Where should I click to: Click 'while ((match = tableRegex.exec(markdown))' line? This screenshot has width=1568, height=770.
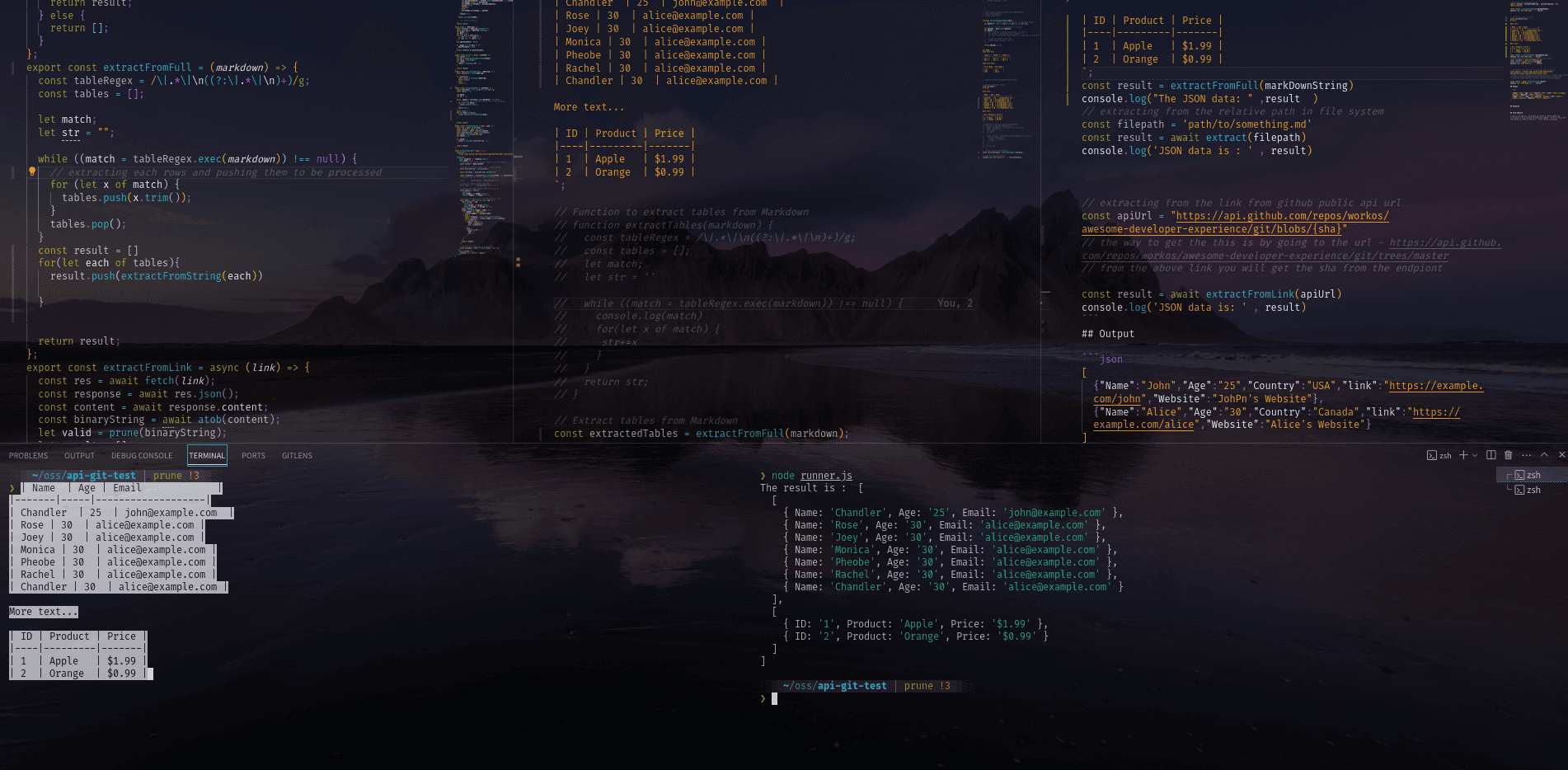pyautogui.click(x=197, y=159)
